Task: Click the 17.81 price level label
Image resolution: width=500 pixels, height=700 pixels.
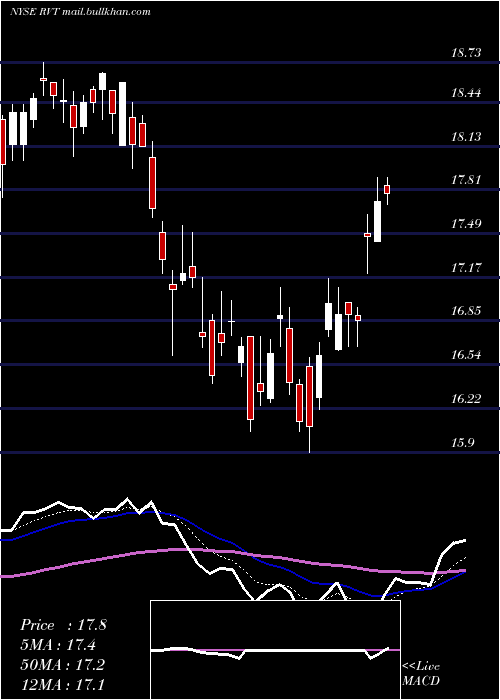Action: [x=466, y=180]
